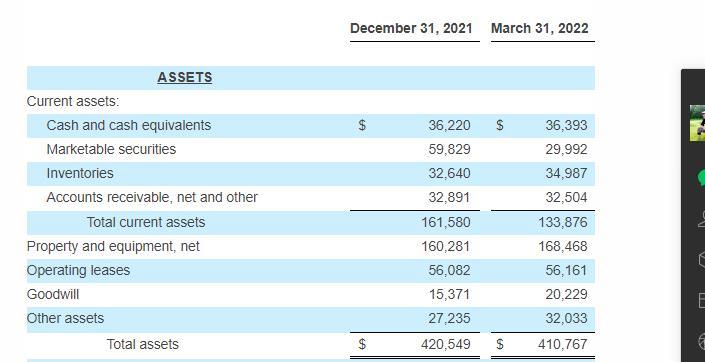Select the March 31, 2022 column header
The height and width of the screenshot is (362, 705).
point(540,28)
